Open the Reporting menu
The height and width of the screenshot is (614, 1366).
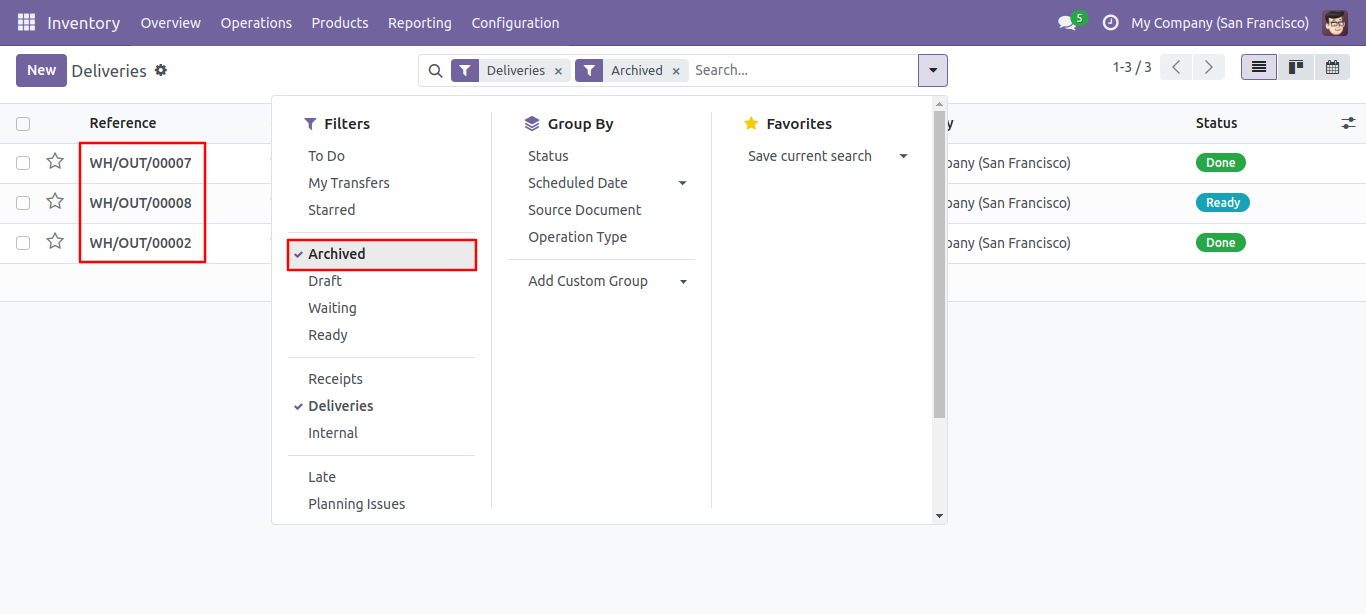420,23
